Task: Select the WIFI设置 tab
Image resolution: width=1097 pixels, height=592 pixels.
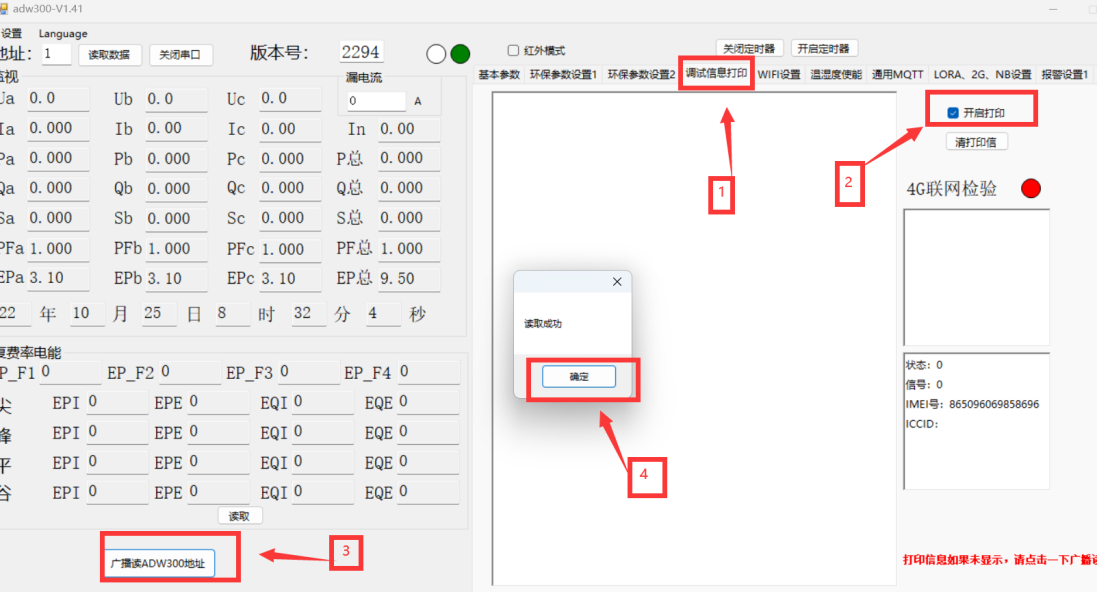Action: click(x=779, y=75)
